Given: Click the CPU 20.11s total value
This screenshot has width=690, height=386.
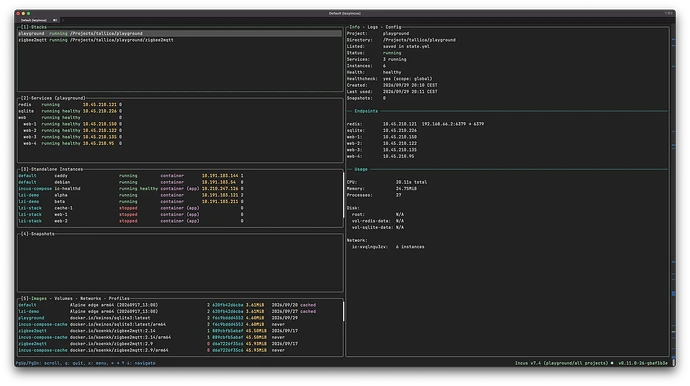Looking at the screenshot, I should (x=411, y=182).
